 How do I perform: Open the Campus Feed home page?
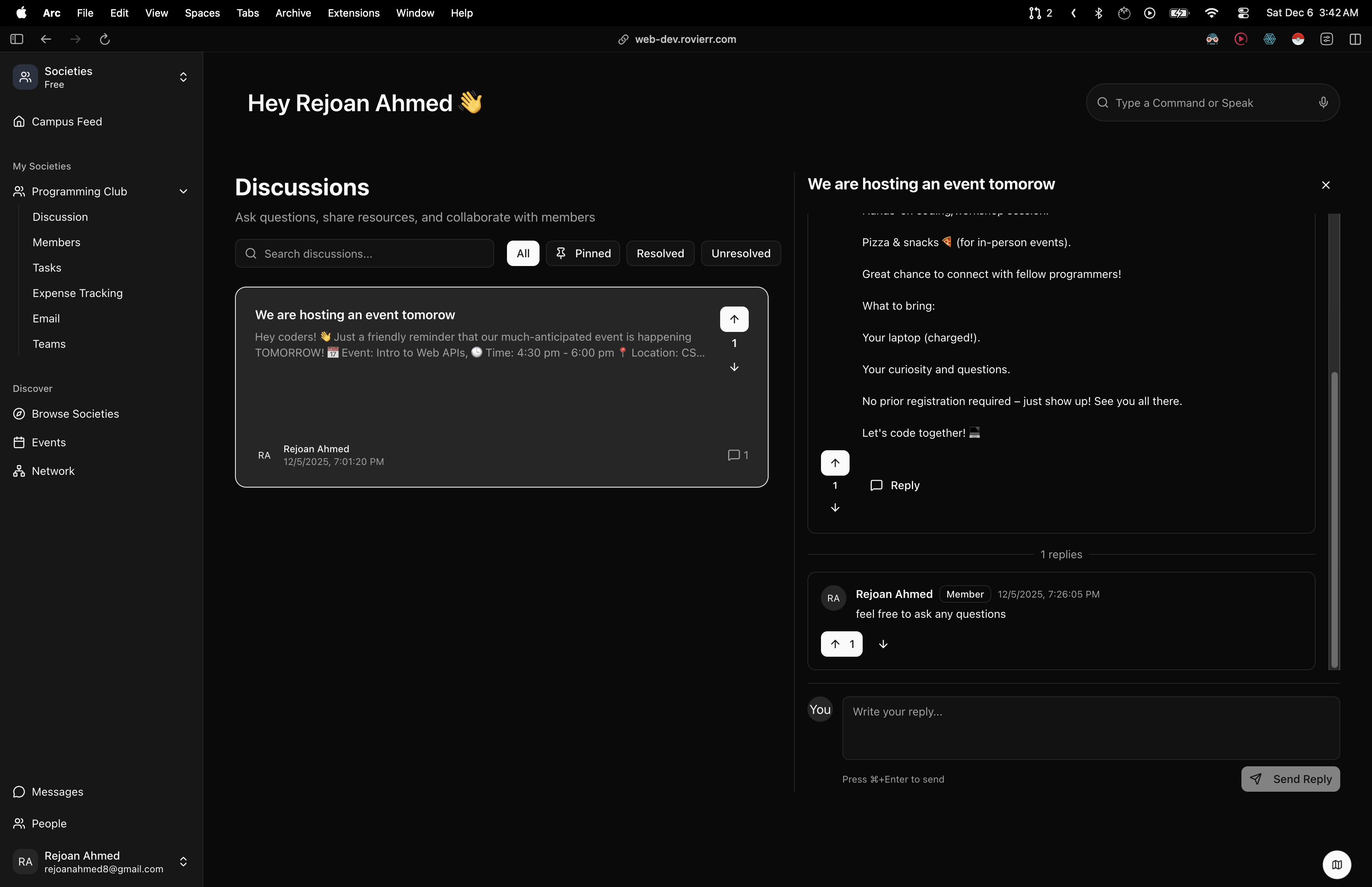click(67, 121)
